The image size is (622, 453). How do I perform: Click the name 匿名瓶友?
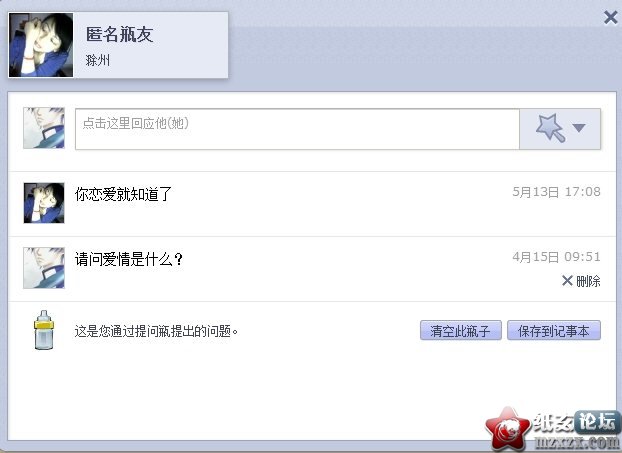click(x=119, y=34)
